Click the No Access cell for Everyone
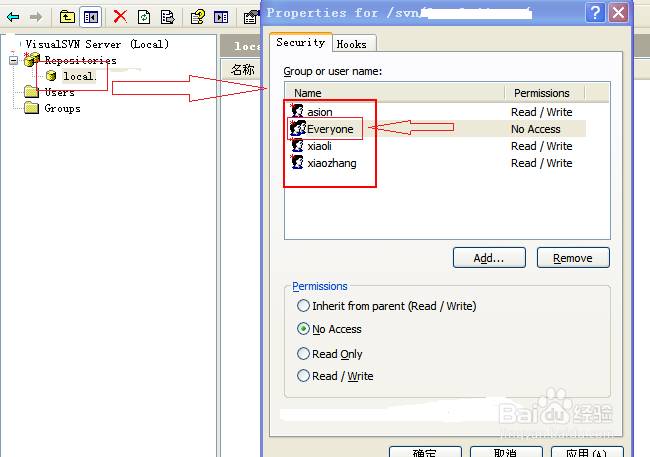Image resolution: width=650 pixels, height=457 pixels. coord(536,129)
